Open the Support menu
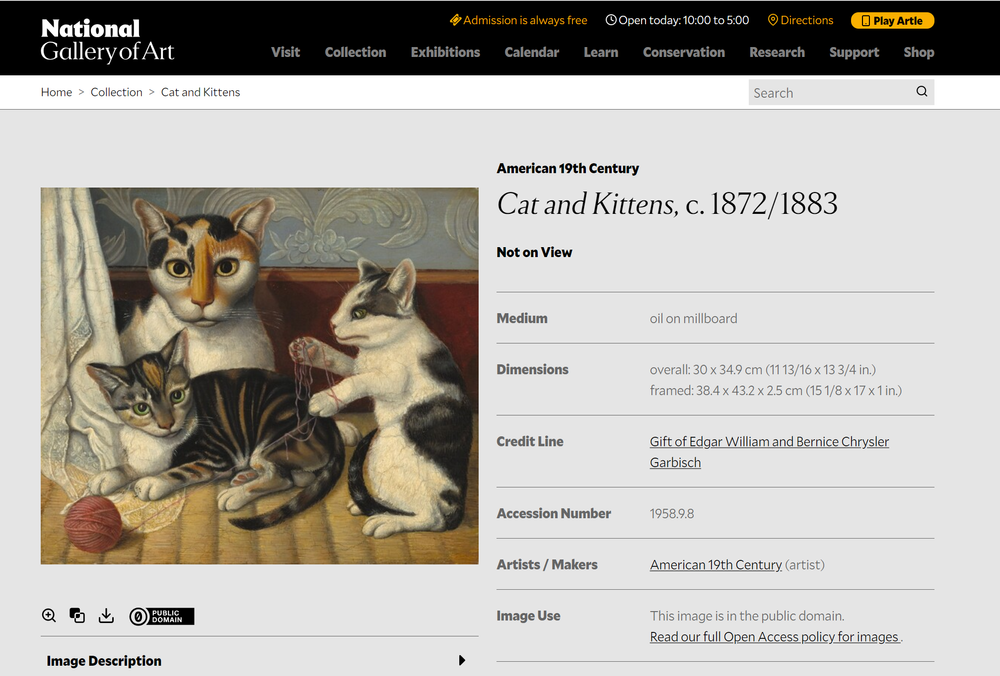 click(x=854, y=52)
